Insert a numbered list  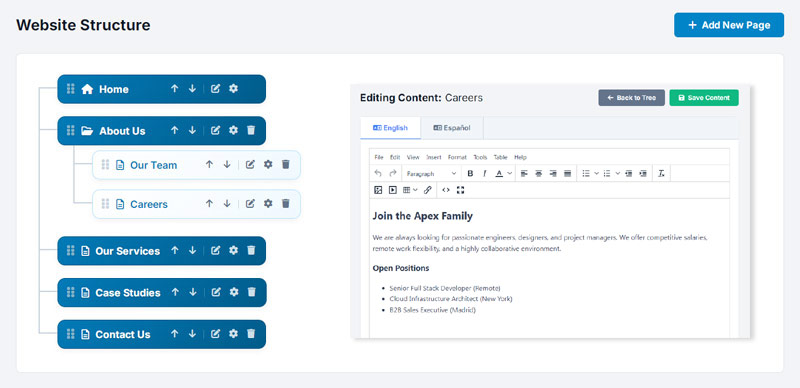pyautogui.click(x=607, y=174)
